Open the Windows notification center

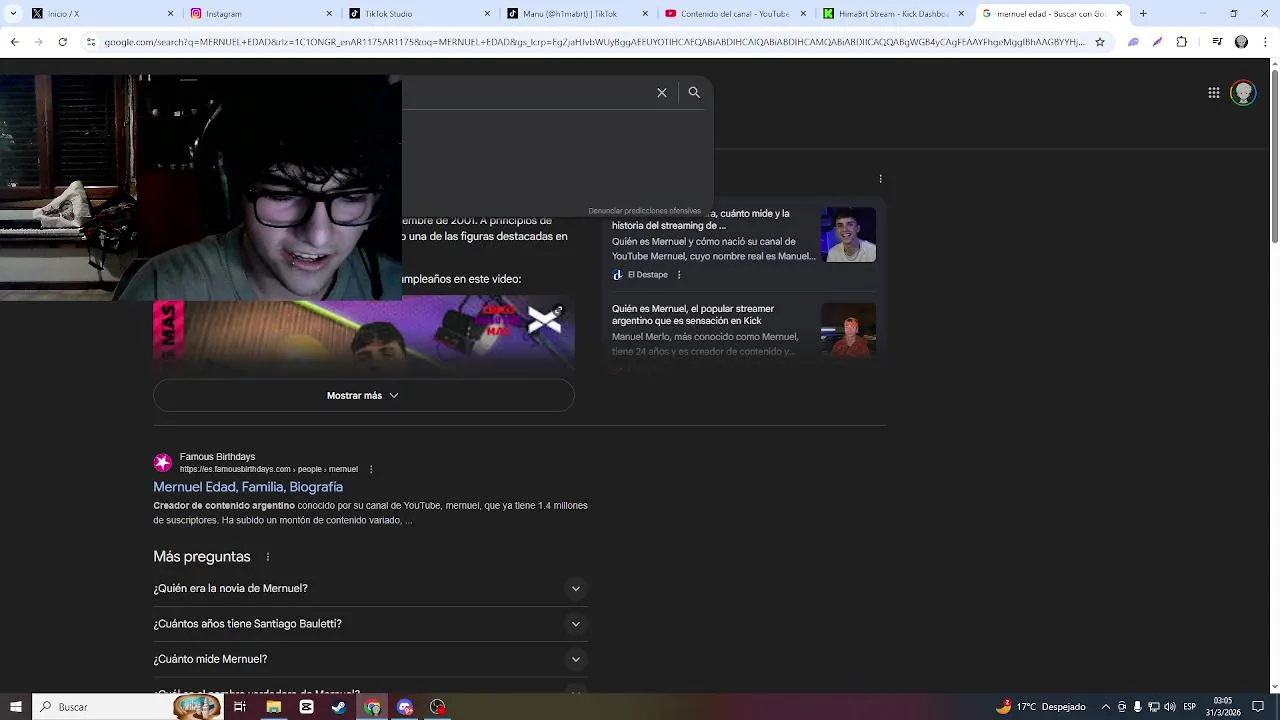click(1258, 707)
